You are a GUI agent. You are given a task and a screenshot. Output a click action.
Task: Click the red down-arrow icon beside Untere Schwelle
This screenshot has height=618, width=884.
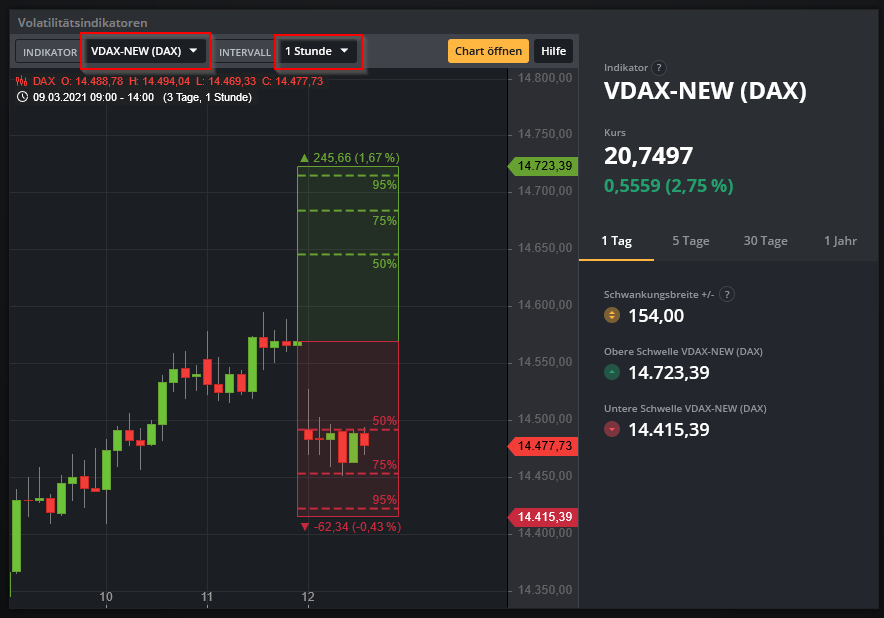(612, 430)
